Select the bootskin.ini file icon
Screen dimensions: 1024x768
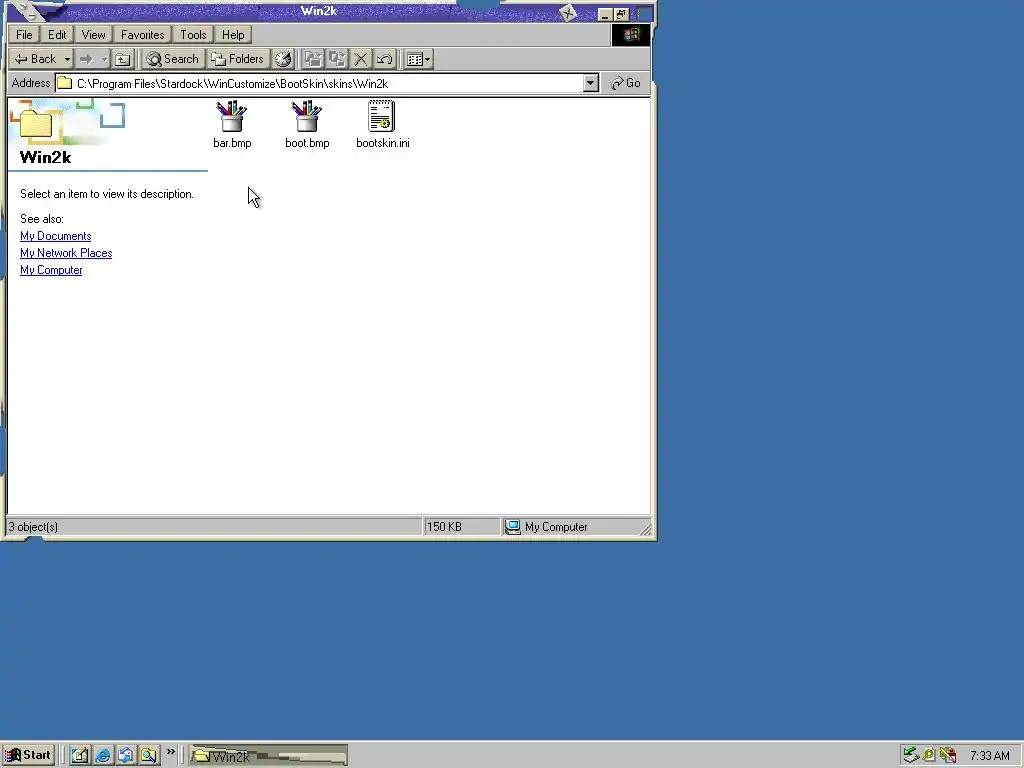tap(381, 116)
